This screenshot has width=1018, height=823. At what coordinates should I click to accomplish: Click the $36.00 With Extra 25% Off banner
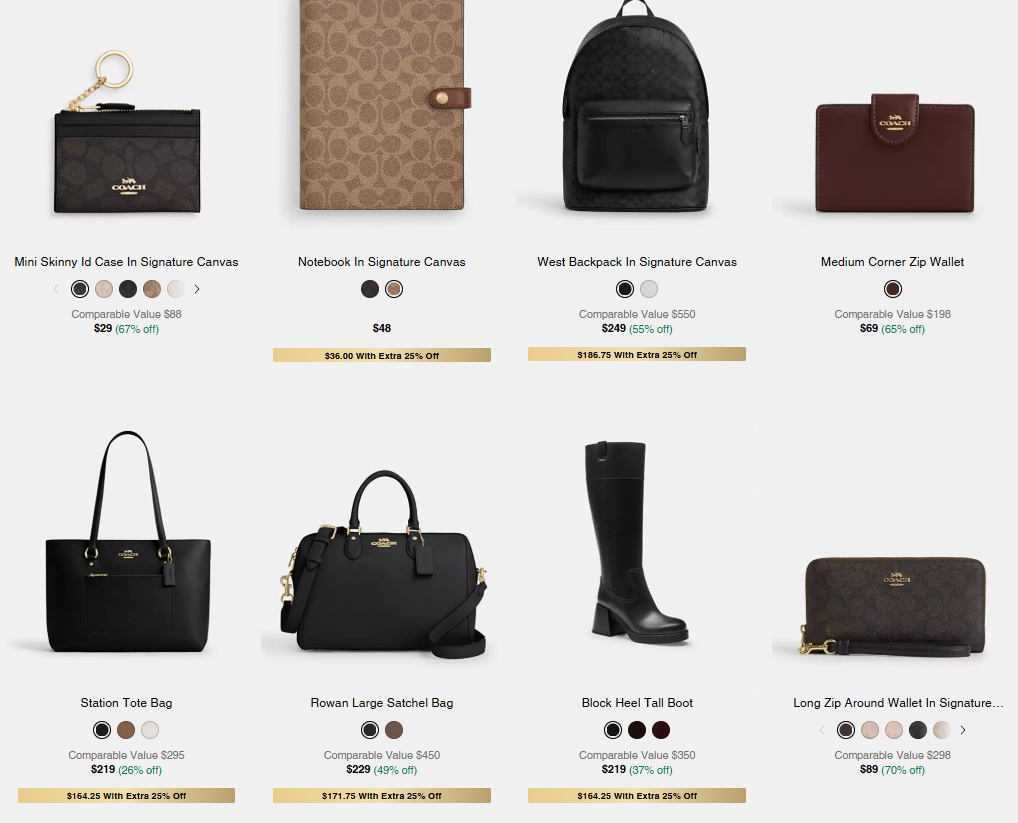[x=382, y=355]
